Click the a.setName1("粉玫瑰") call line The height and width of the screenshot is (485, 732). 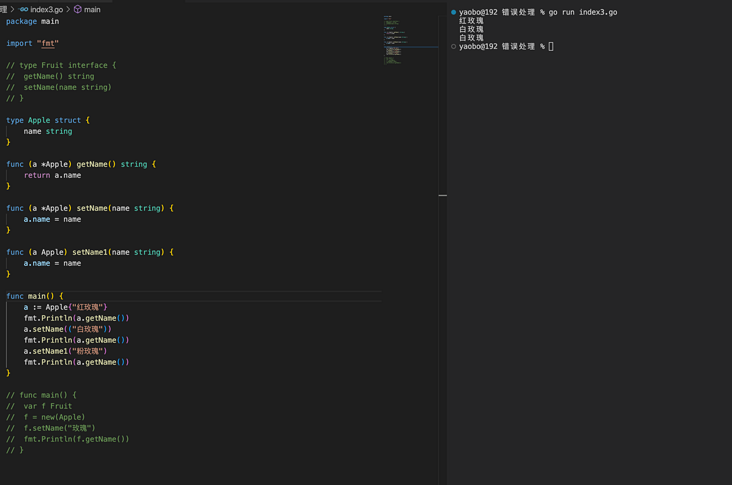tap(65, 351)
